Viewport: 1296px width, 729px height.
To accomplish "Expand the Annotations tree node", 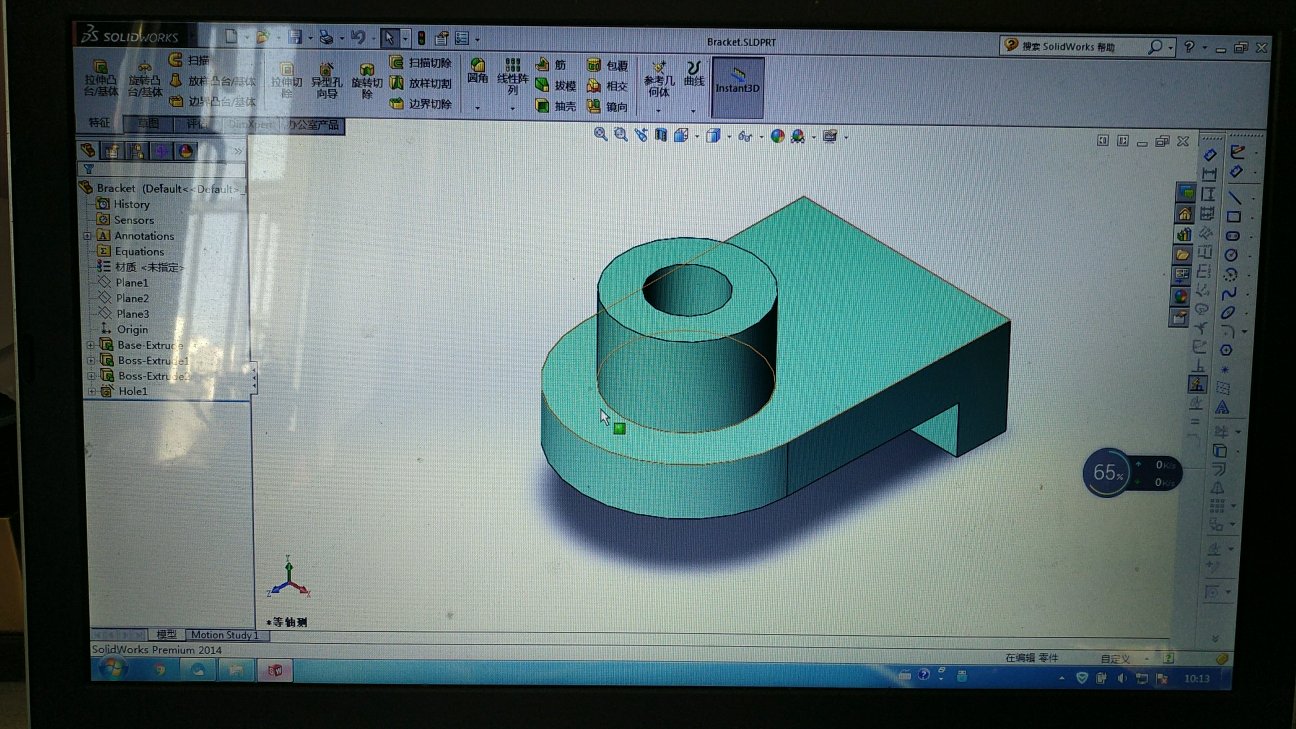I will [x=88, y=236].
